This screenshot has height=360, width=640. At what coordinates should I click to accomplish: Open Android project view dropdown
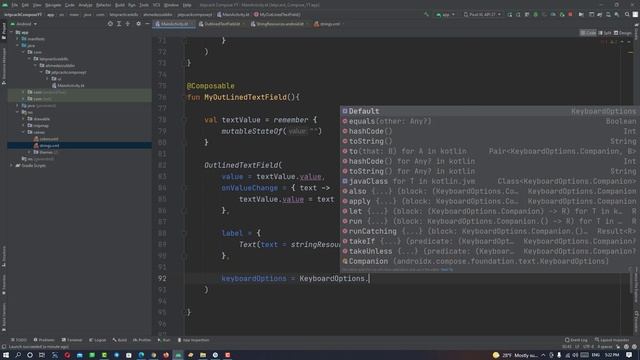(x=24, y=24)
